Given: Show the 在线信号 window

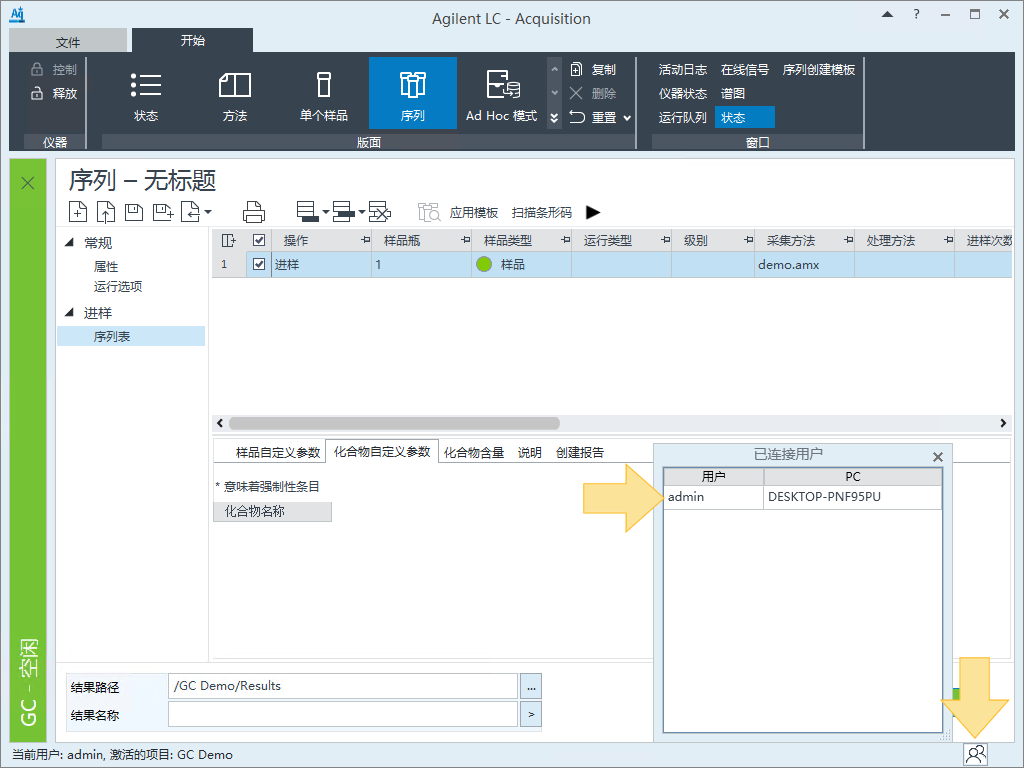Looking at the screenshot, I should [744, 69].
